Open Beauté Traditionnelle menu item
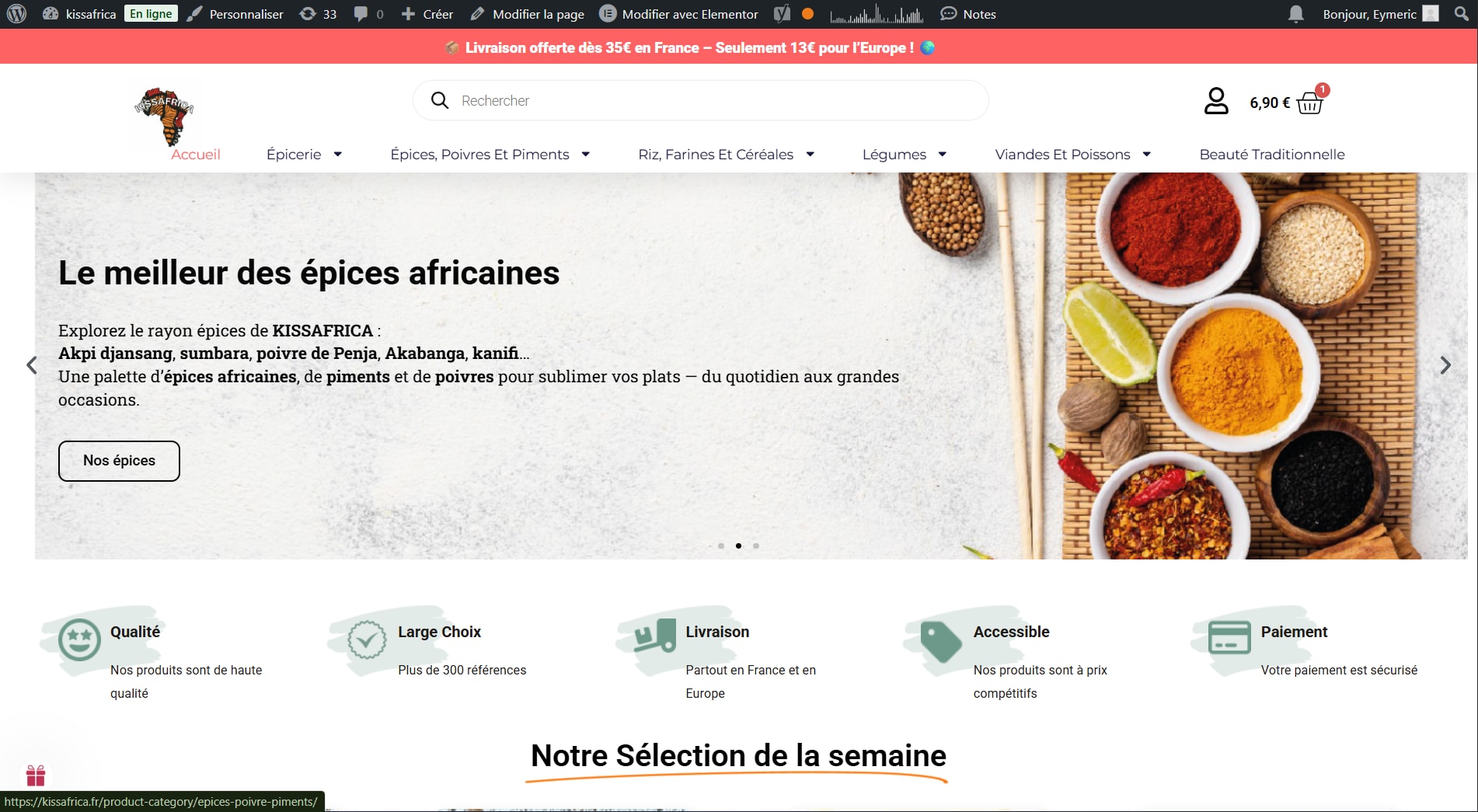Image resolution: width=1478 pixels, height=812 pixels. pos(1272,154)
